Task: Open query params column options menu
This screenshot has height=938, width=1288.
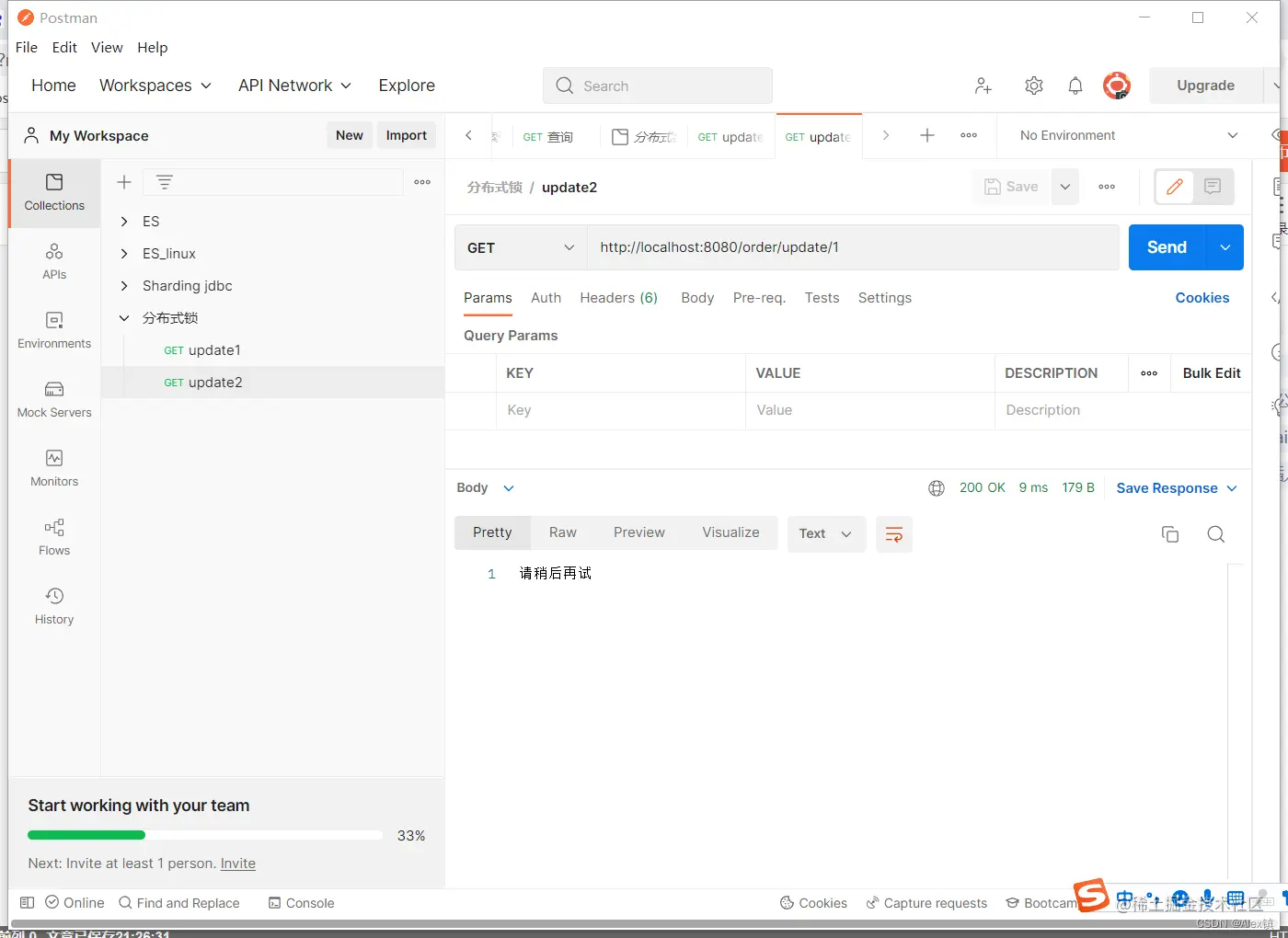Action: [x=1149, y=373]
